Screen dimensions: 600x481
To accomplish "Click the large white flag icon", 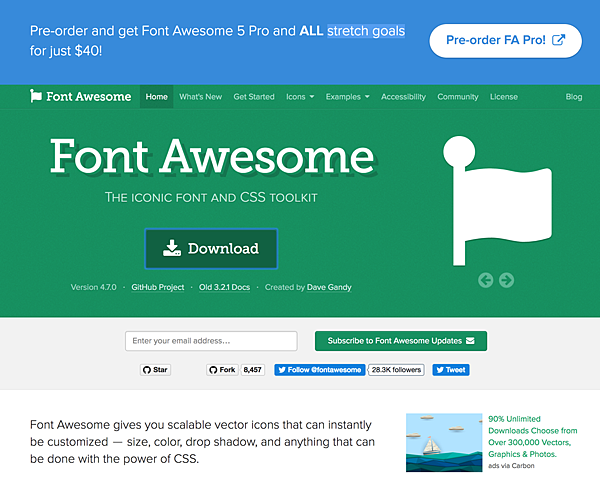I will click(x=497, y=201).
